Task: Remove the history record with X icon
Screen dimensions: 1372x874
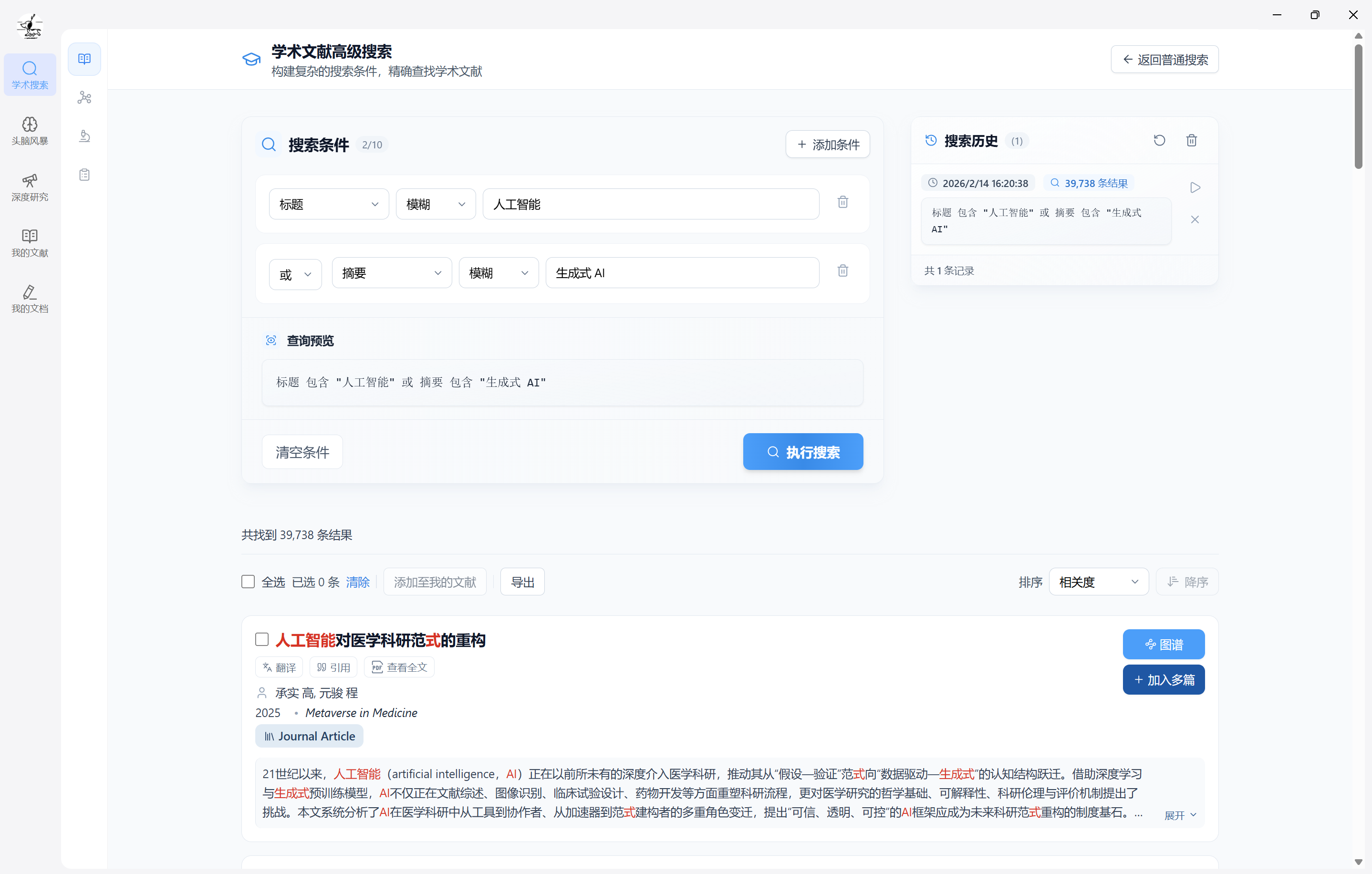Action: [1195, 220]
